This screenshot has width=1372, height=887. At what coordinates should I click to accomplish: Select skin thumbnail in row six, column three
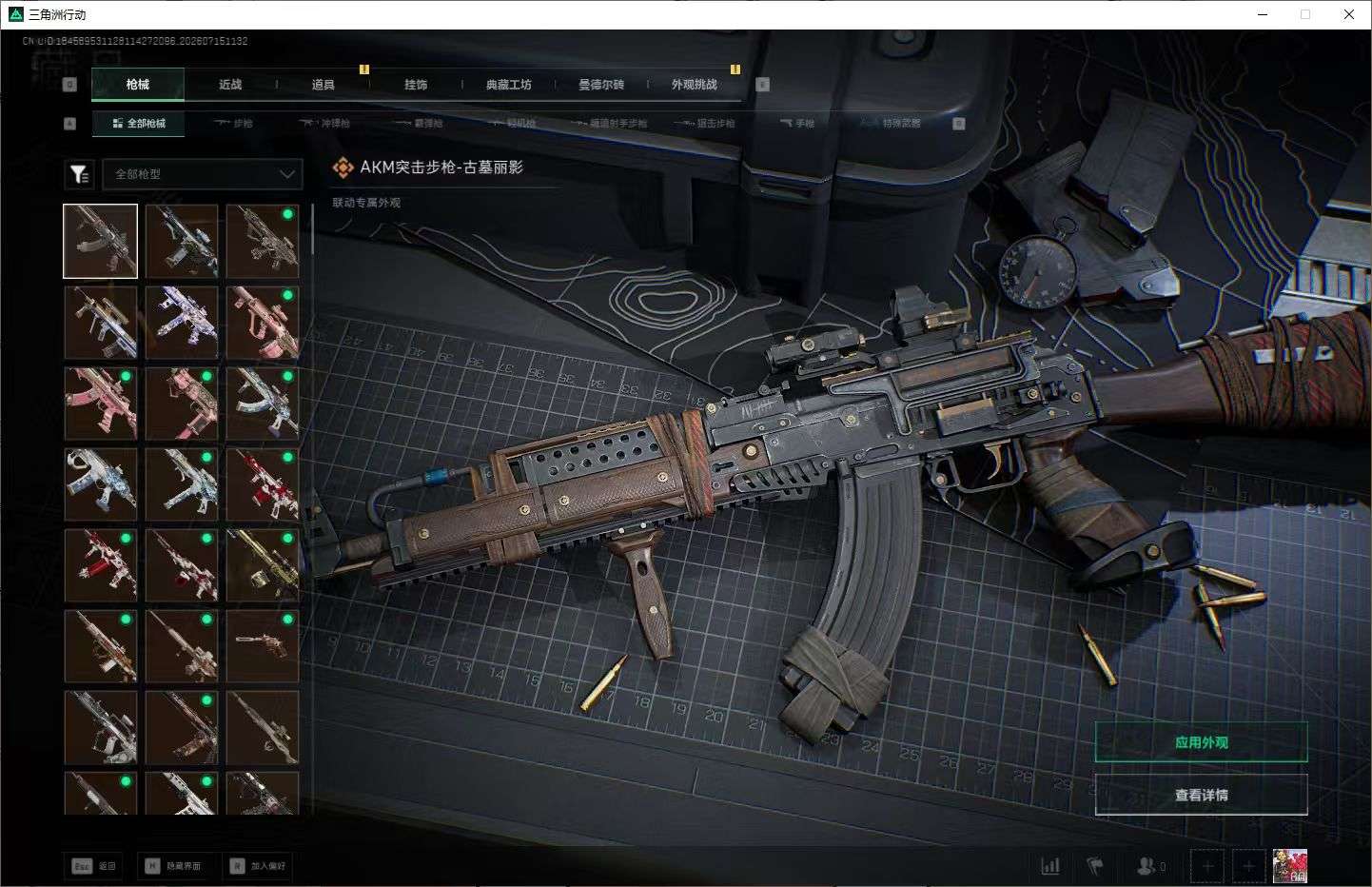click(263, 646)
